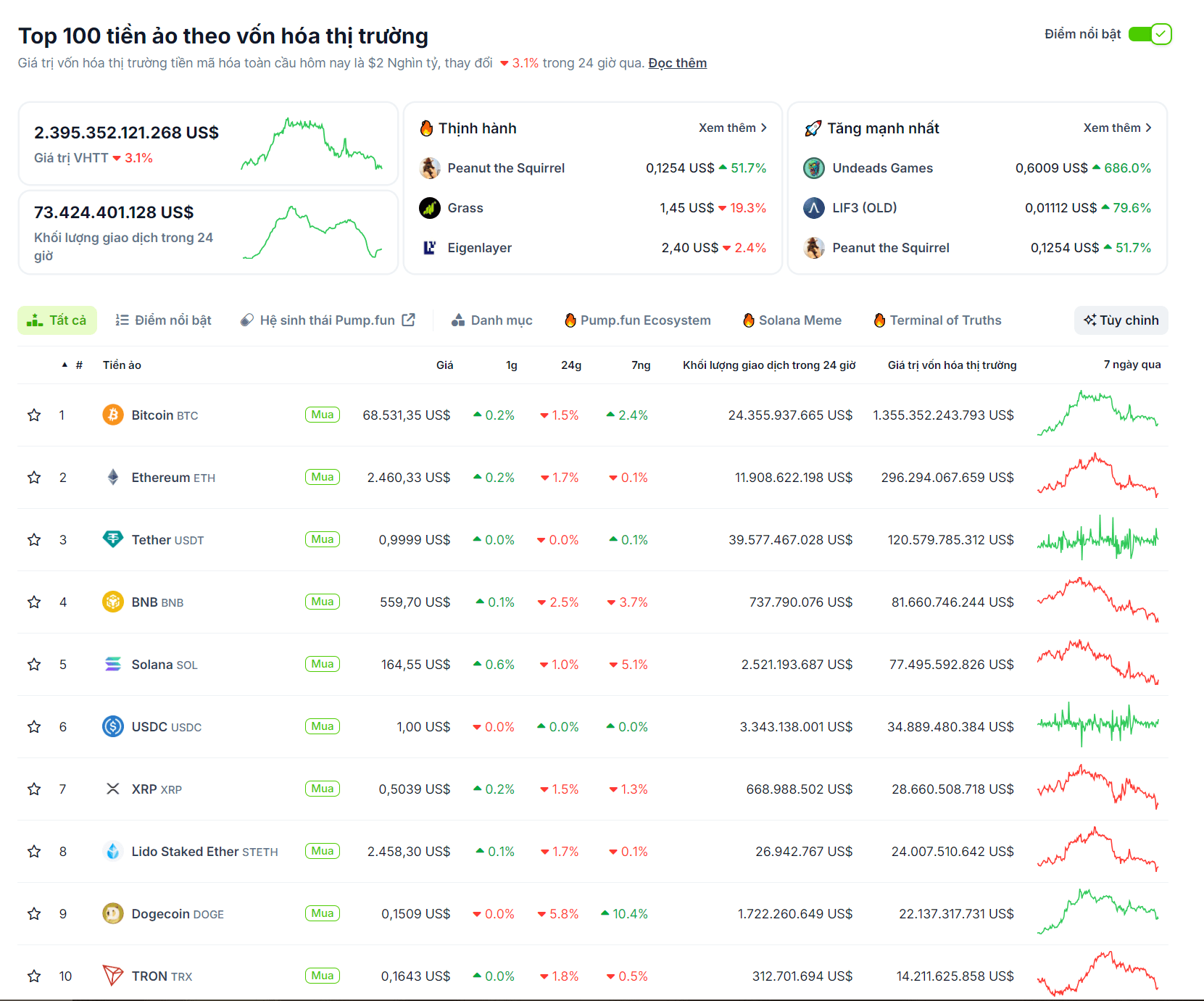Star Ethereum as a favorite

click(x=34, y=478)
